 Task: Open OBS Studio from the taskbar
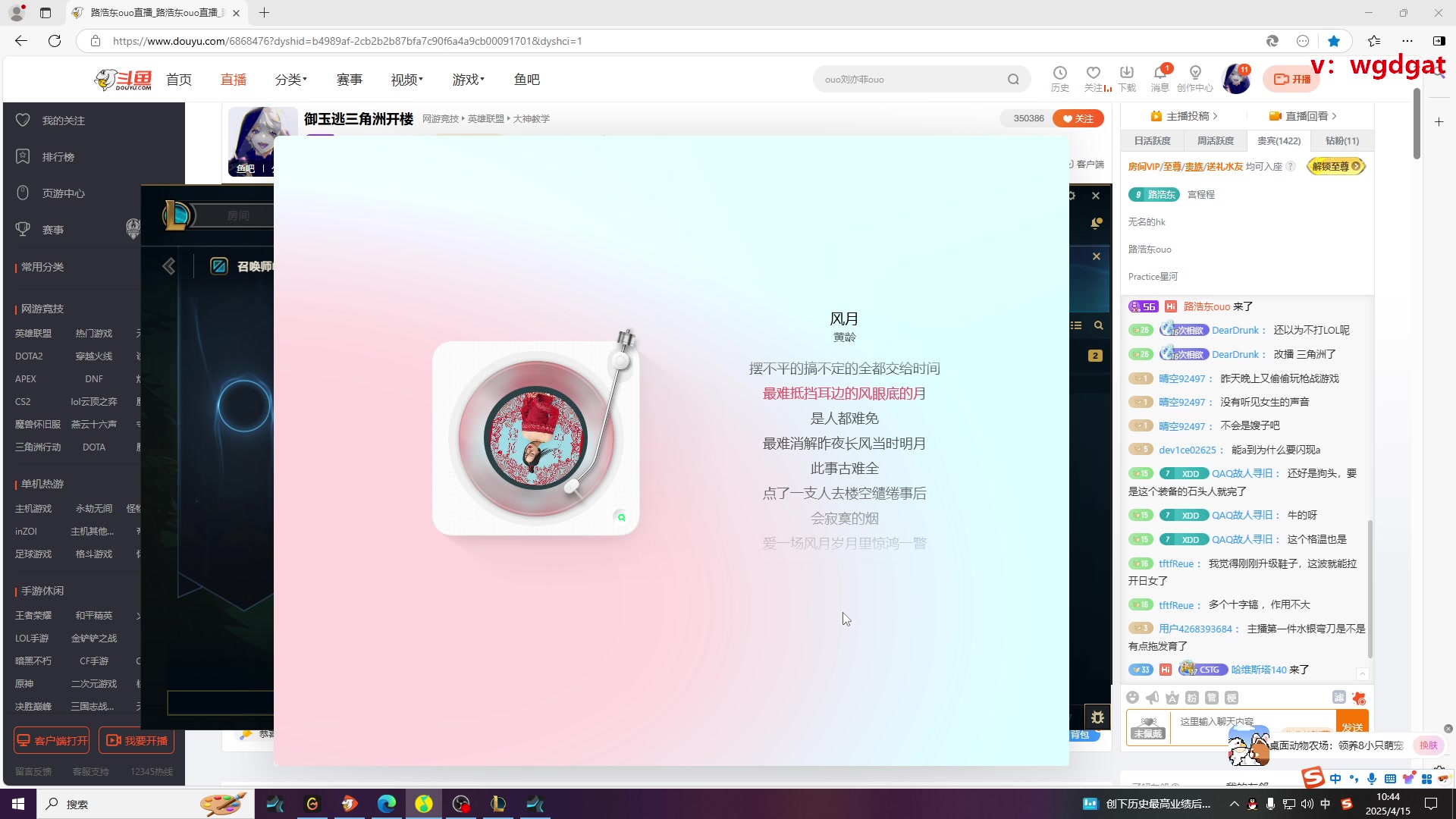coord(461,804)
